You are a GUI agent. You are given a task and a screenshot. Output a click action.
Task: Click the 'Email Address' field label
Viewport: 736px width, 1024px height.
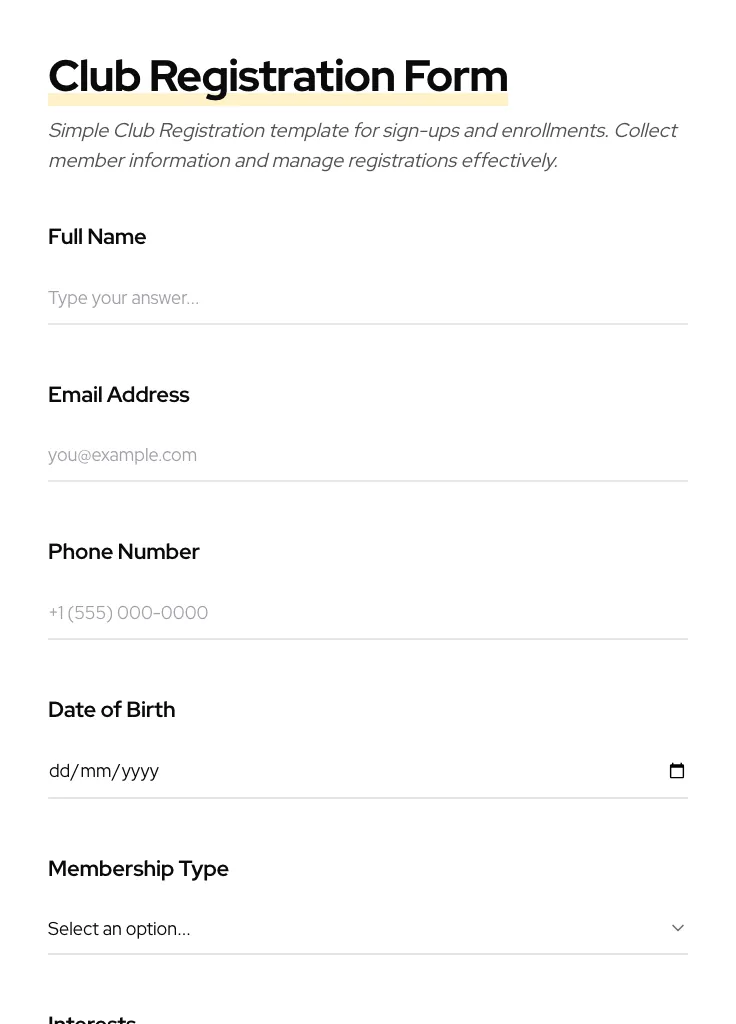pos(118,395)
